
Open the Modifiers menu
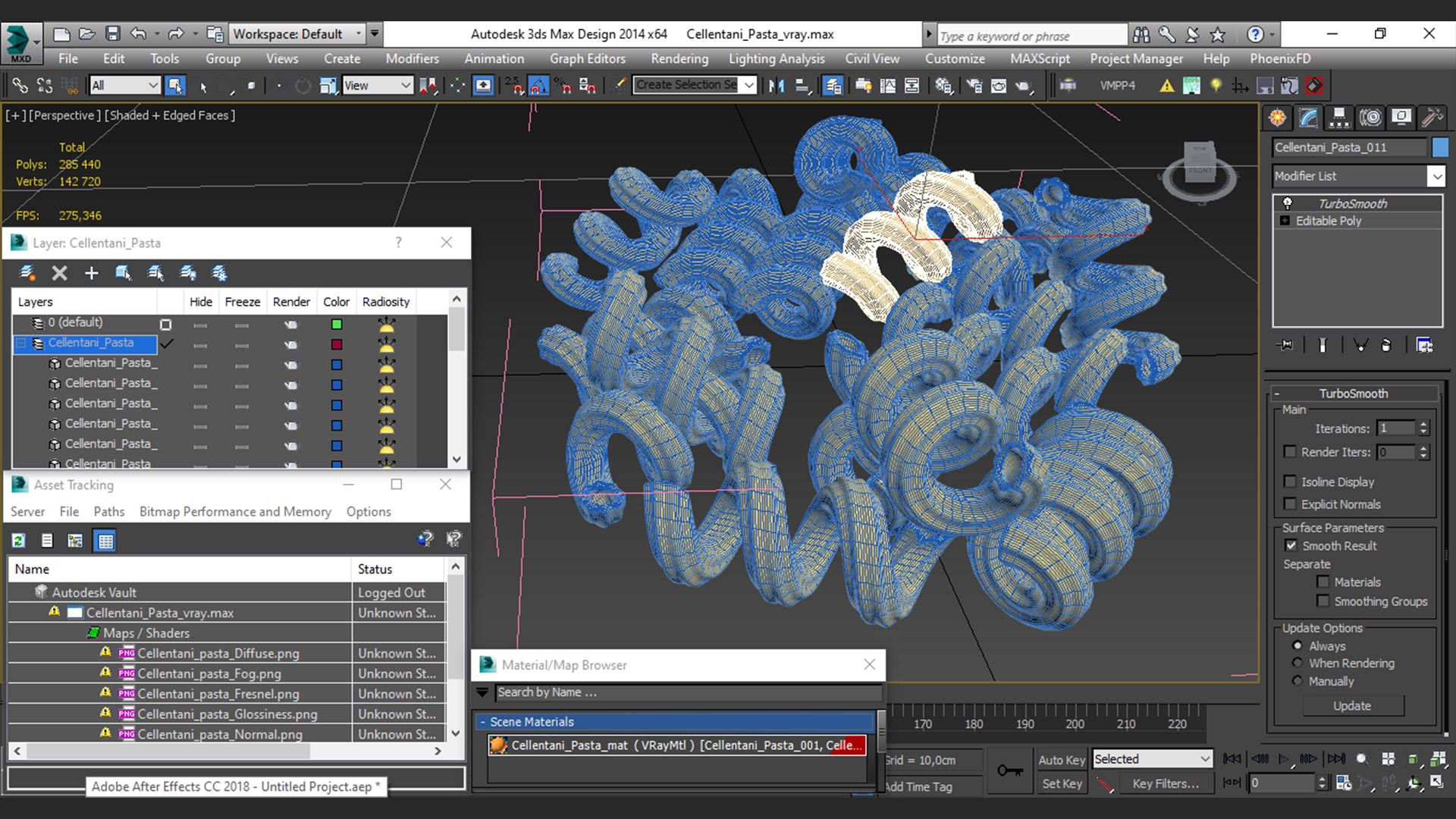coord(412,58)
